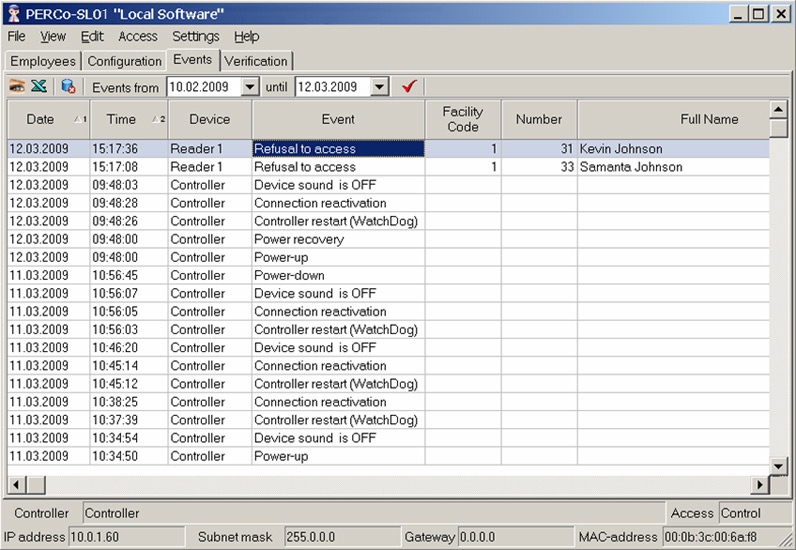Switch to the Employees tab
796x550 pixels.
click(x=43, y=61)
